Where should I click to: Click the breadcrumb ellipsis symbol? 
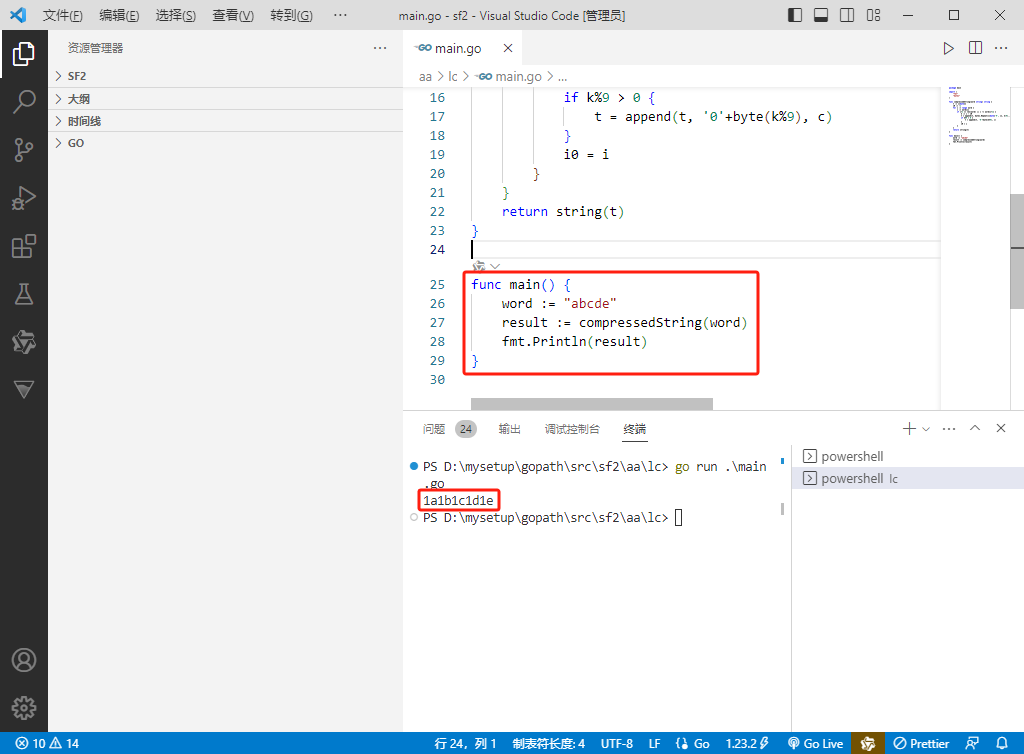tap(562, 77)
